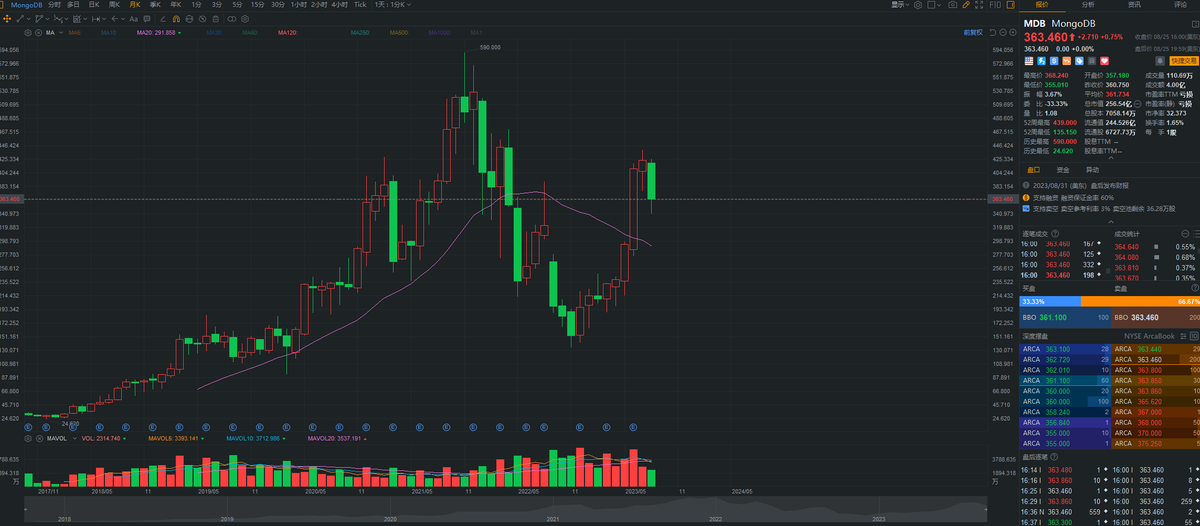Click the trash delete drawings icon

(215, 19)
